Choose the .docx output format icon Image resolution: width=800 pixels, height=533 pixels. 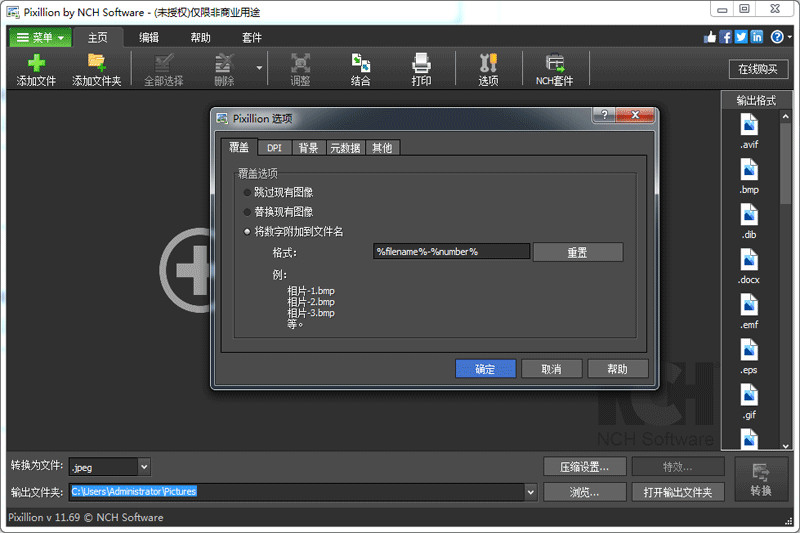point(749,261)
